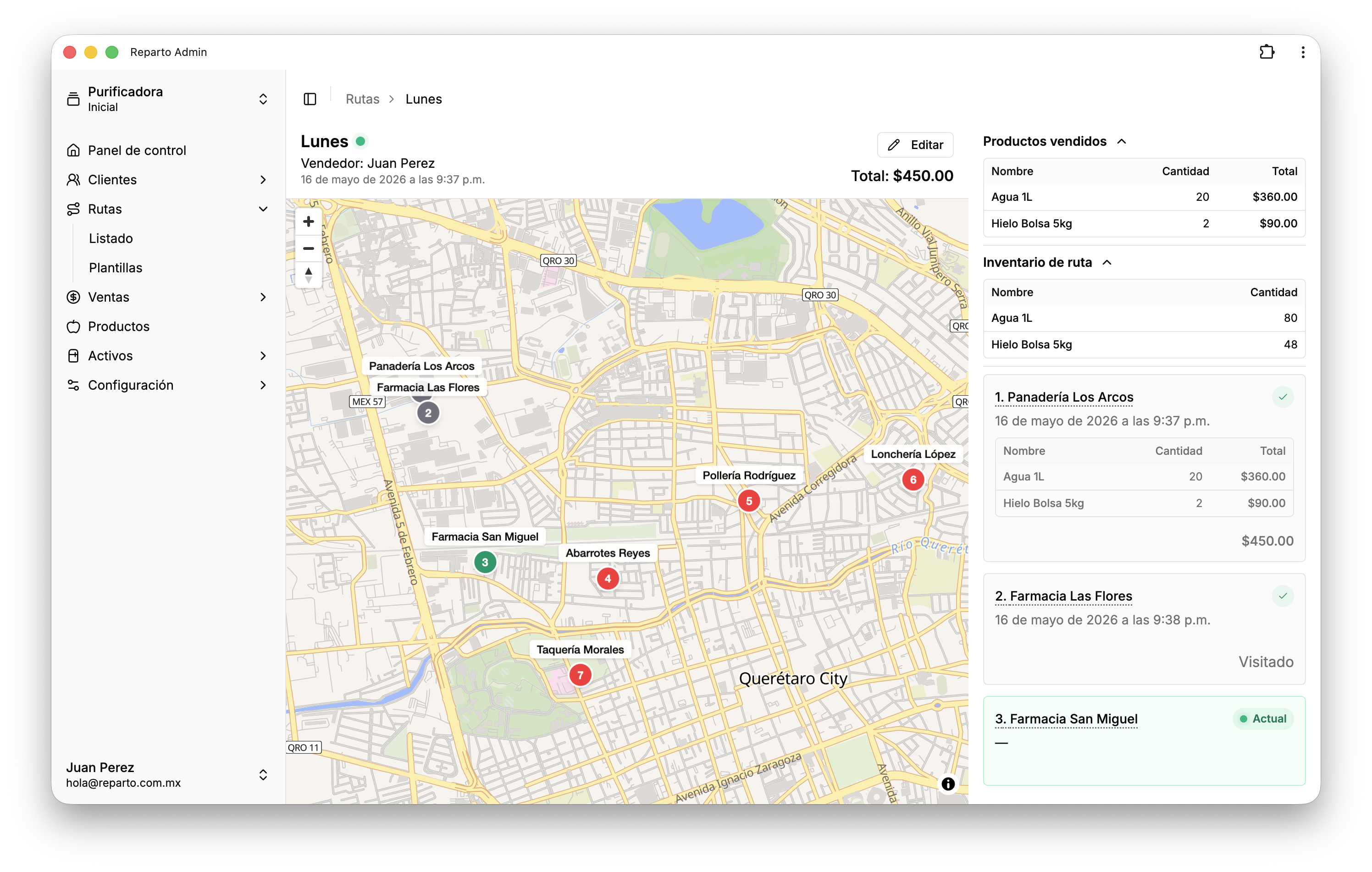The image size is (1372, 872).
Task: Click the completed check on Farmacia Las Flores
Action: [1283, 596]
